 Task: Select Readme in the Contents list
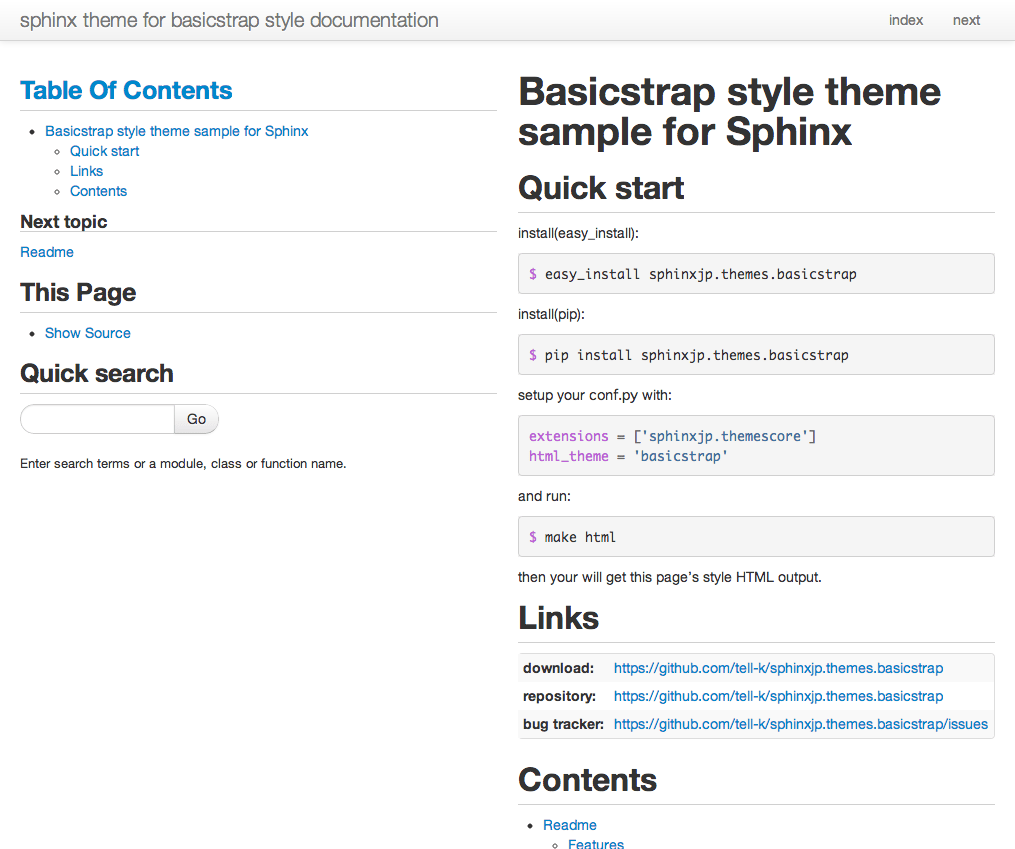[569, 825]
